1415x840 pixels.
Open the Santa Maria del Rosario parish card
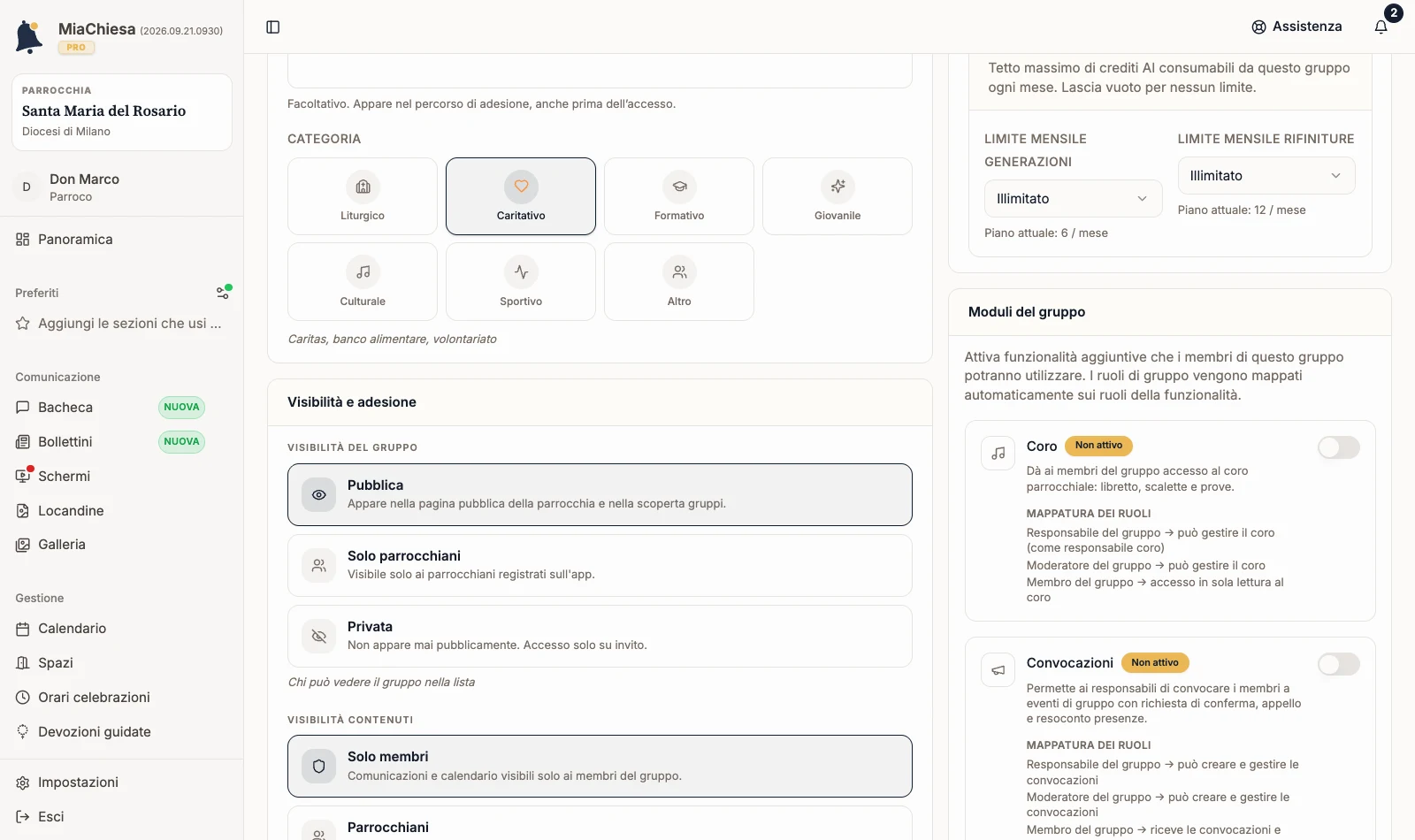122,112
